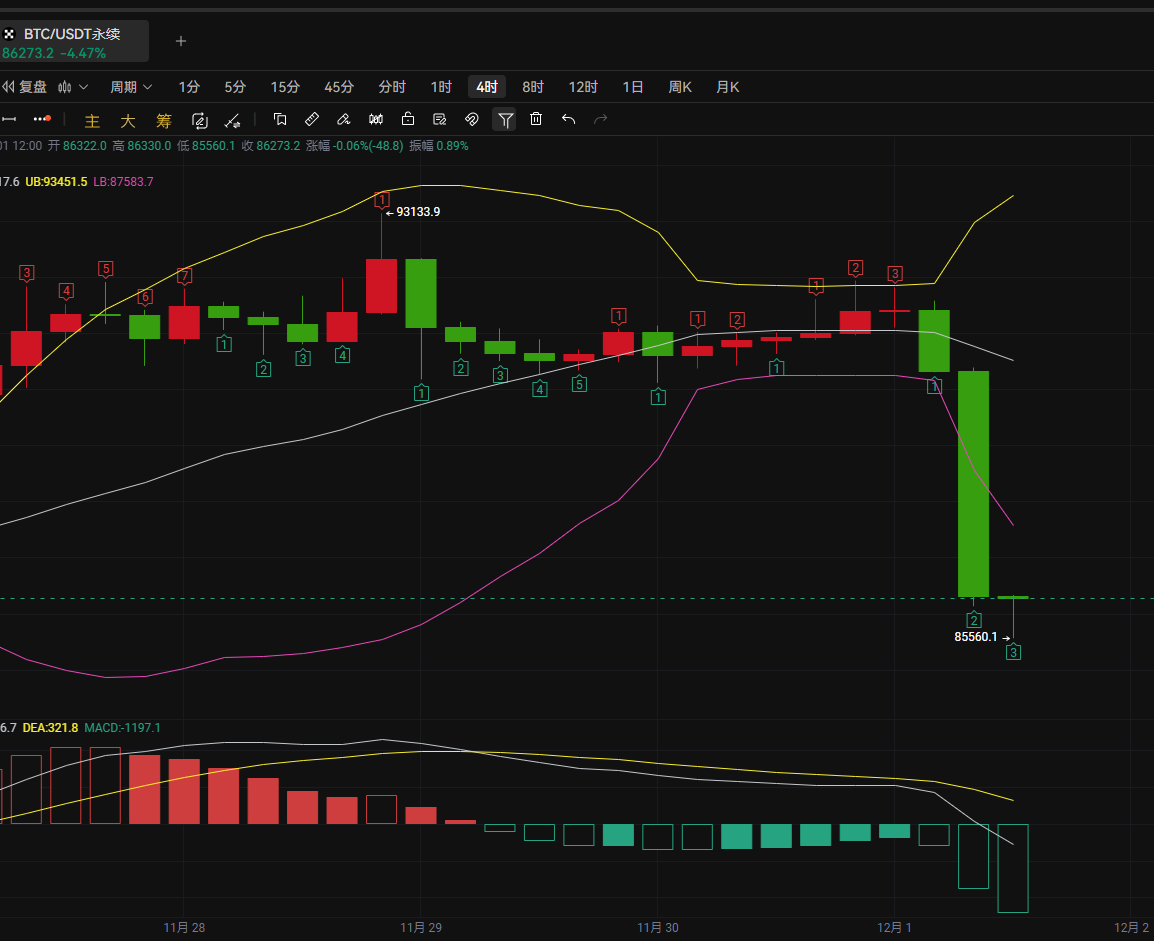Click the 复盘 replay button
1154x941 pixels.
pyautogui.click(x=26, y=87)
